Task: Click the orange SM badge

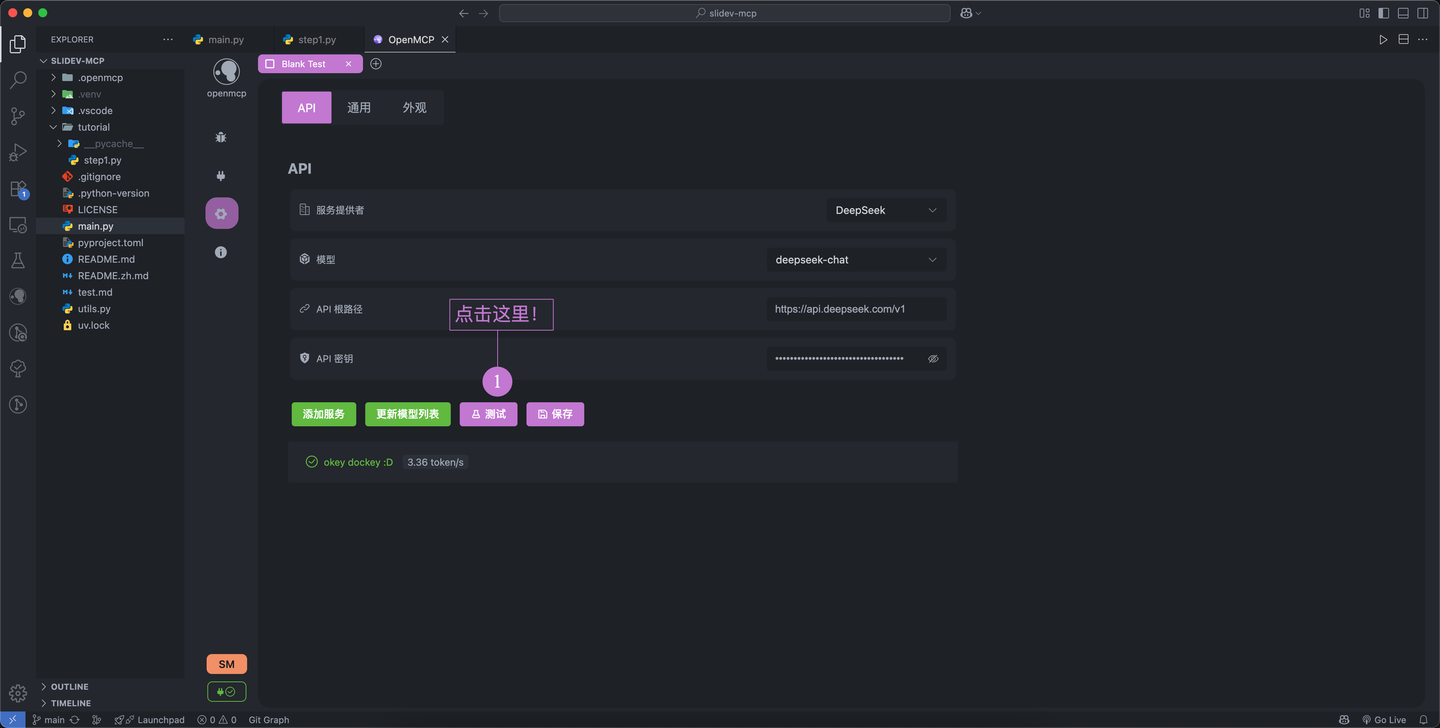Action: [226, 664]
